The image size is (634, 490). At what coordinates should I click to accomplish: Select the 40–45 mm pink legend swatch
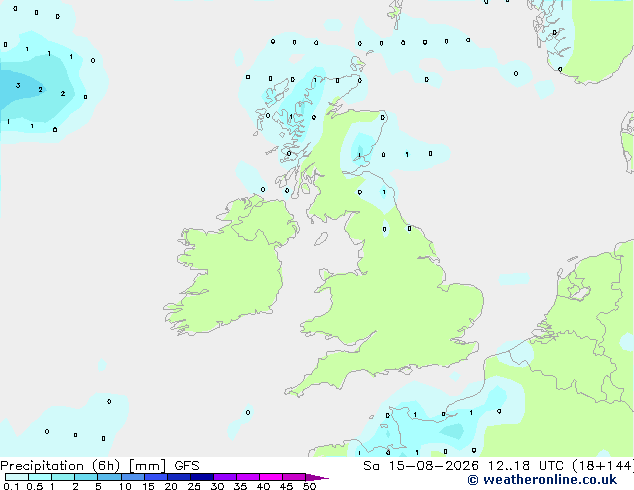point(271,477)
